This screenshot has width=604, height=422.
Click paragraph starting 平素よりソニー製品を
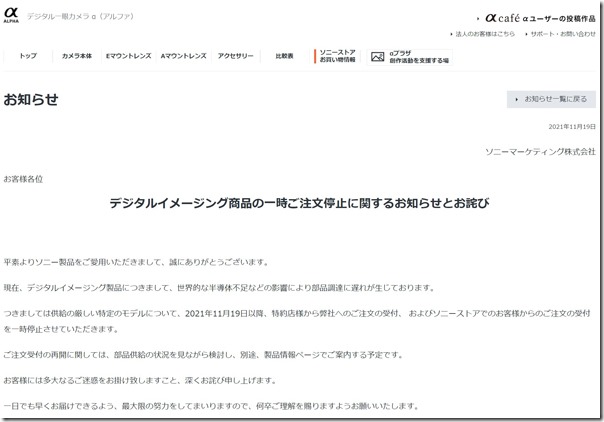pyautogui.click(x=136, y=262)
